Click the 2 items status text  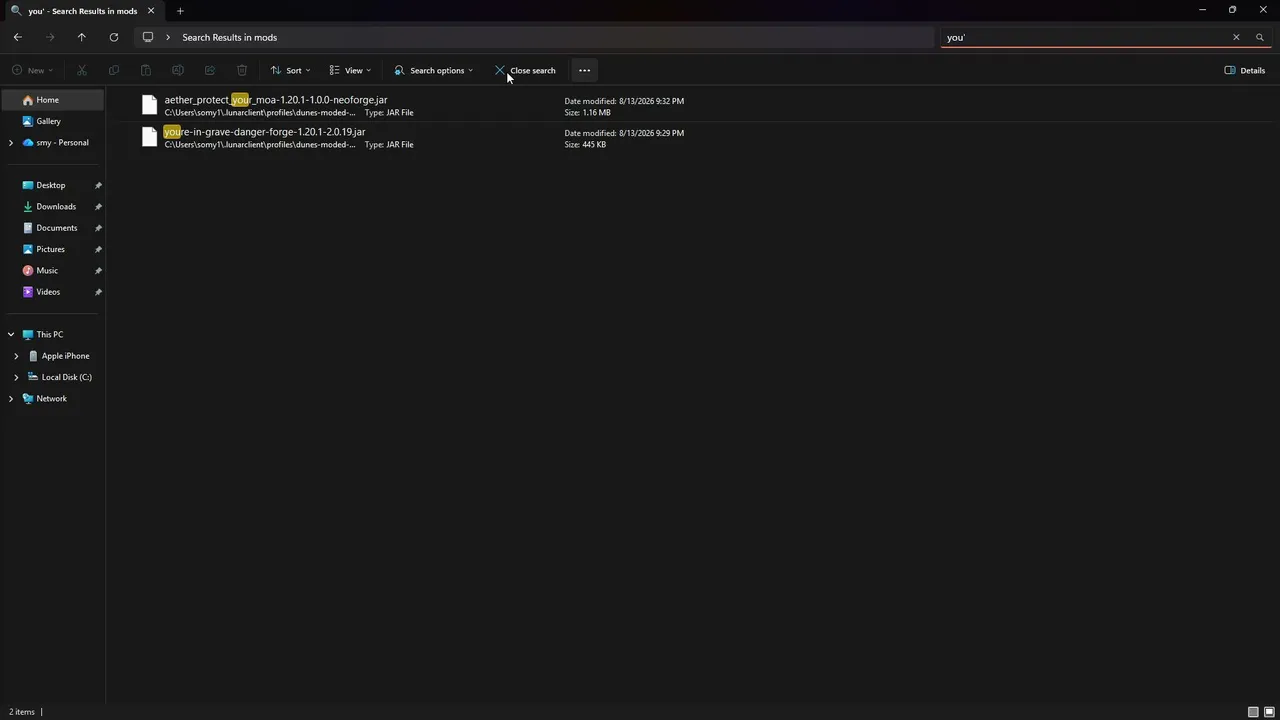22,712
